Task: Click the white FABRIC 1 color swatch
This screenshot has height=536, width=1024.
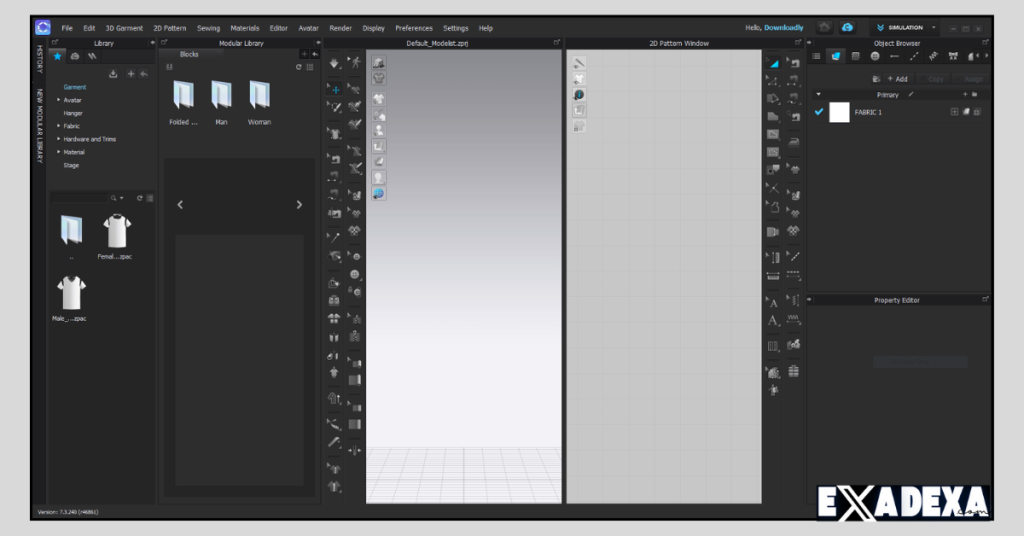Action: click(839, 112)
